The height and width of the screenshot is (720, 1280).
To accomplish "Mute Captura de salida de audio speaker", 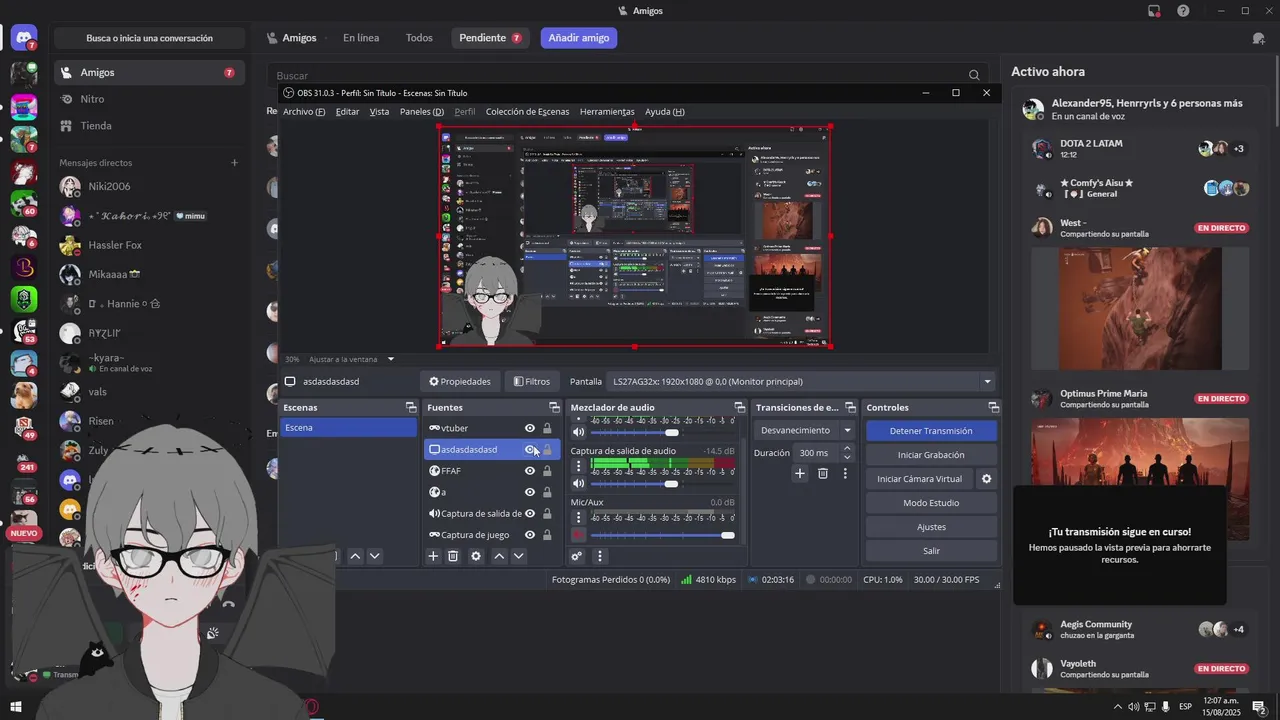I will (x=578, y=484).
